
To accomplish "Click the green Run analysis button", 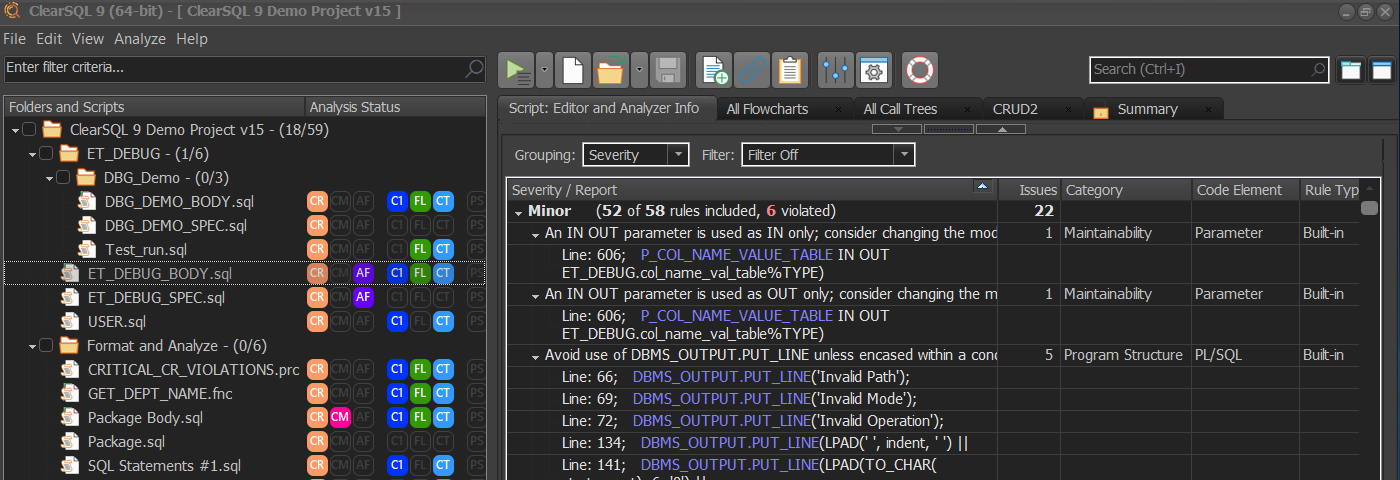I will click(517, 70).
